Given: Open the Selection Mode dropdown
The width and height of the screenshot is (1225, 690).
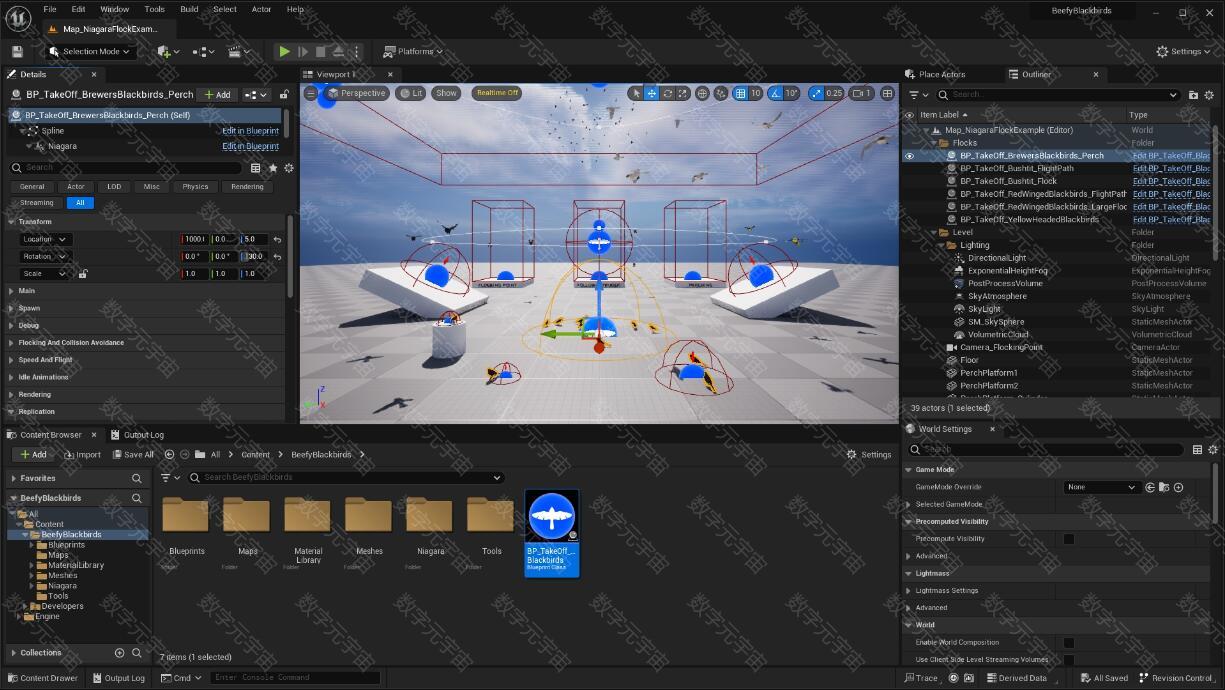Looking at the screenshot, I should pyautogui.click(x=91, y=51).
